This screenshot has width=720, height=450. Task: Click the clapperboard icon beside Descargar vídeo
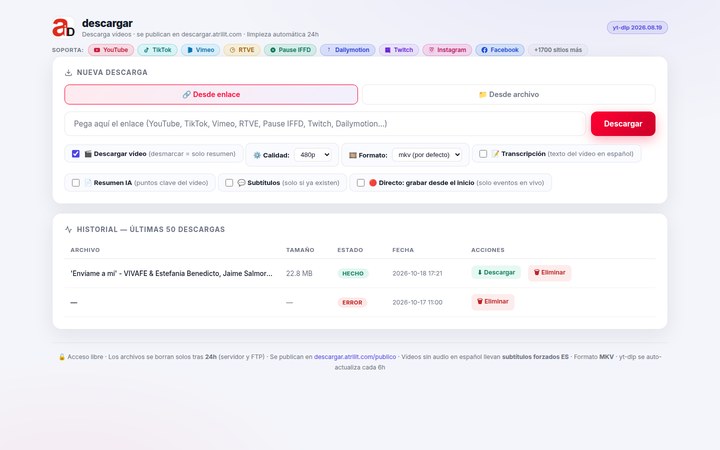pyautogui.click(x=88, y=154)
